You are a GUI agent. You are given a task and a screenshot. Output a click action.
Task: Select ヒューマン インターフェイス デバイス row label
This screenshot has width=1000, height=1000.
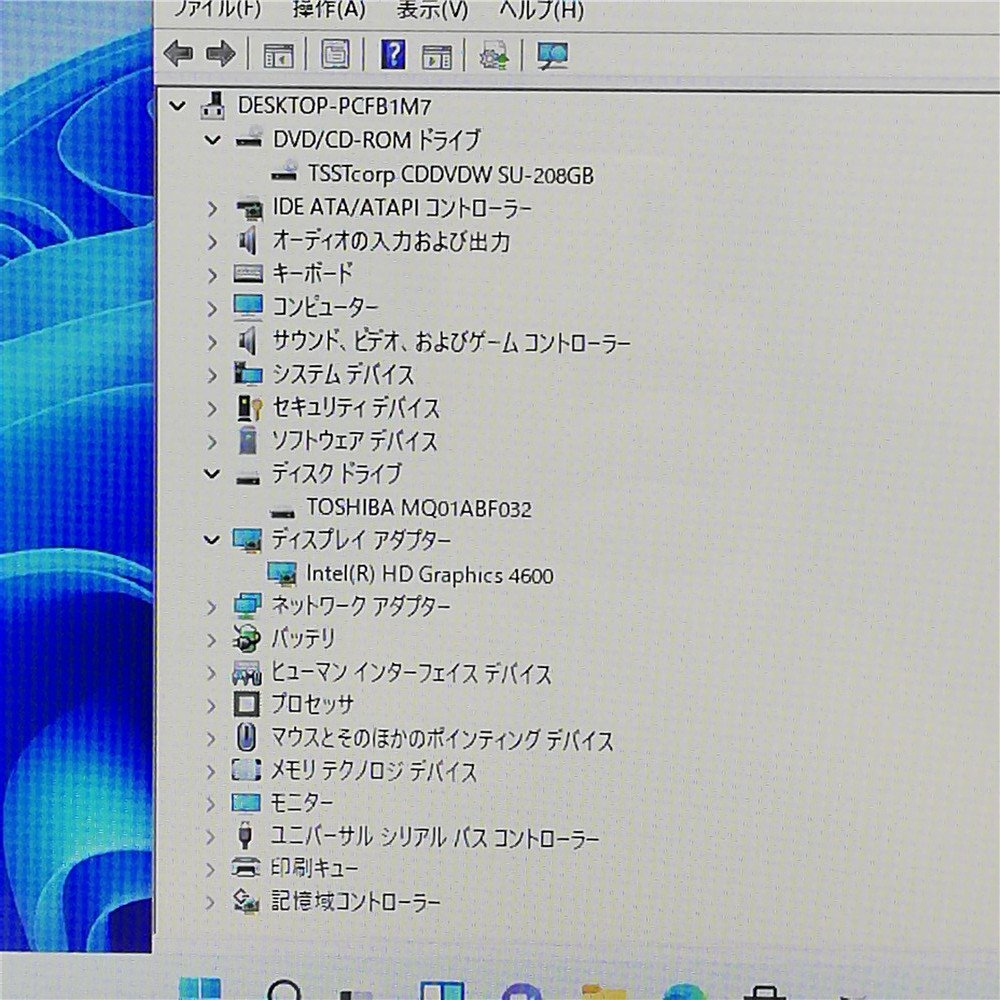coord(411,673)
